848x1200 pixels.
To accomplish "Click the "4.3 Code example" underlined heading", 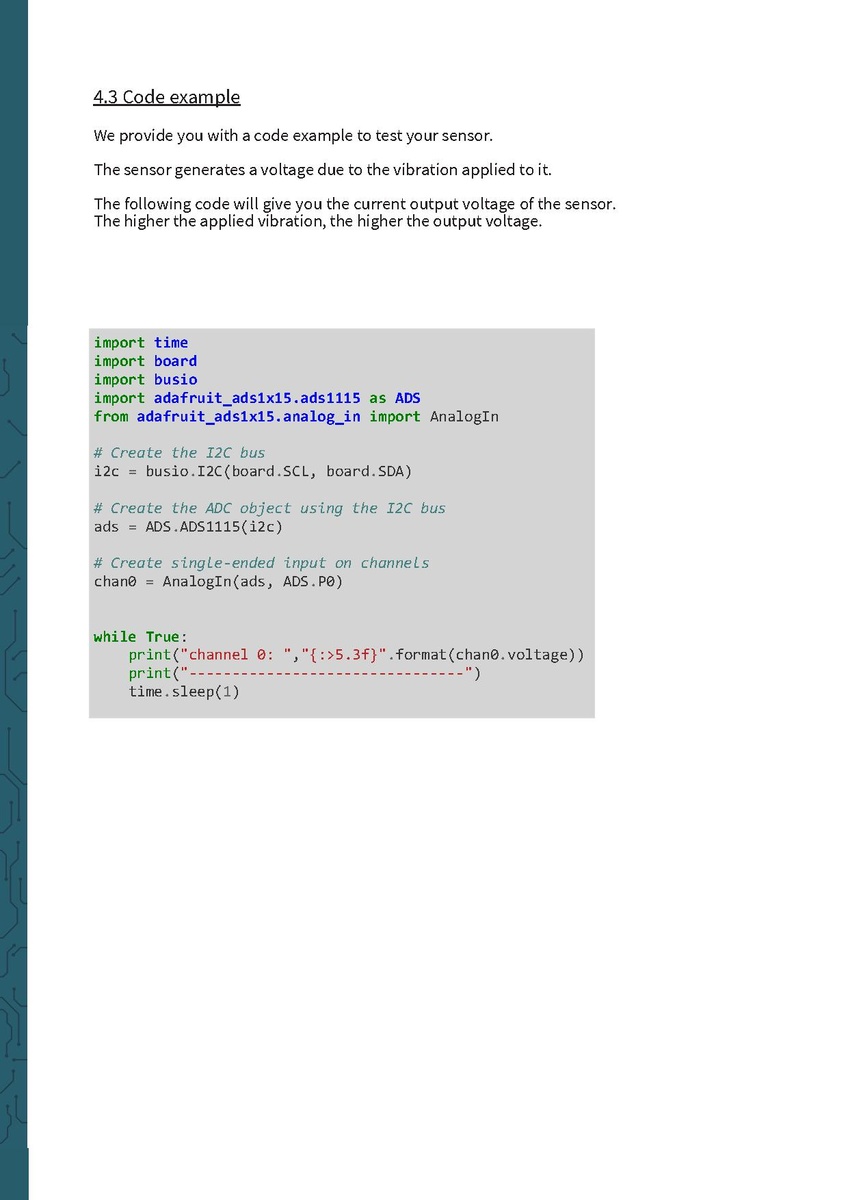I will (x=167, y=97).
